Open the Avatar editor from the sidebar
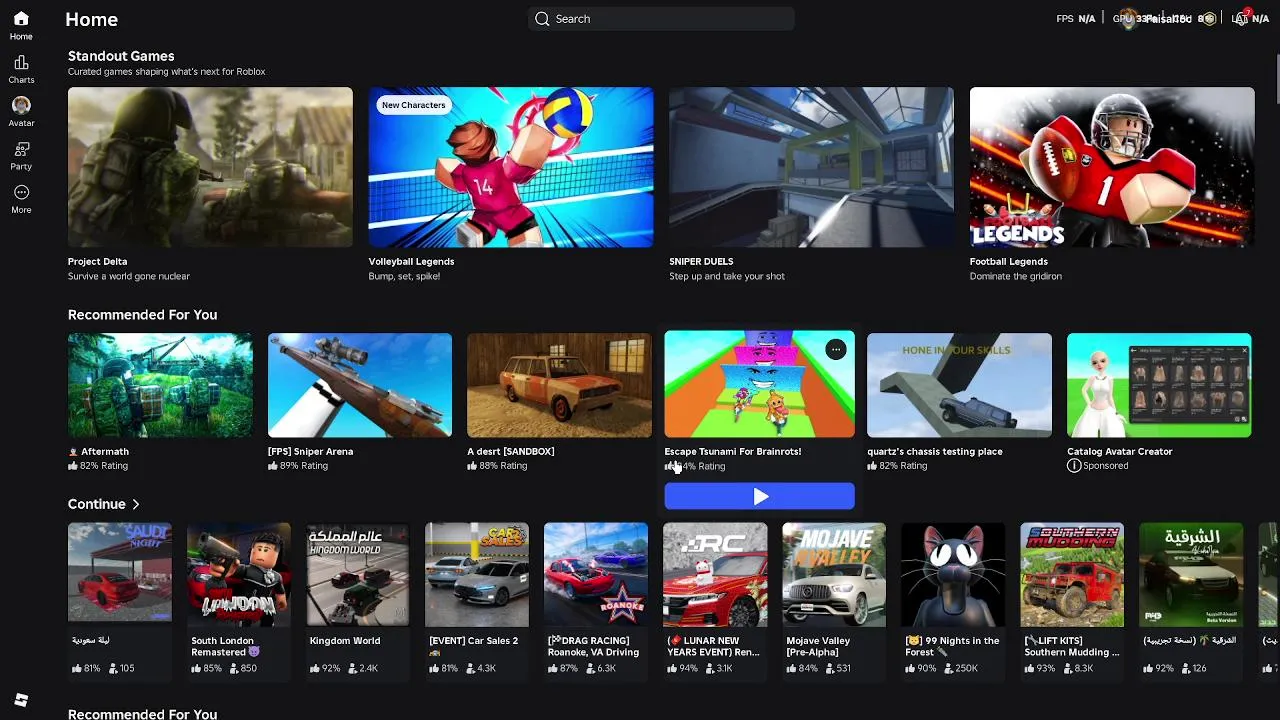This screenshot has height=720, width=1280. [x=21, y=112]
